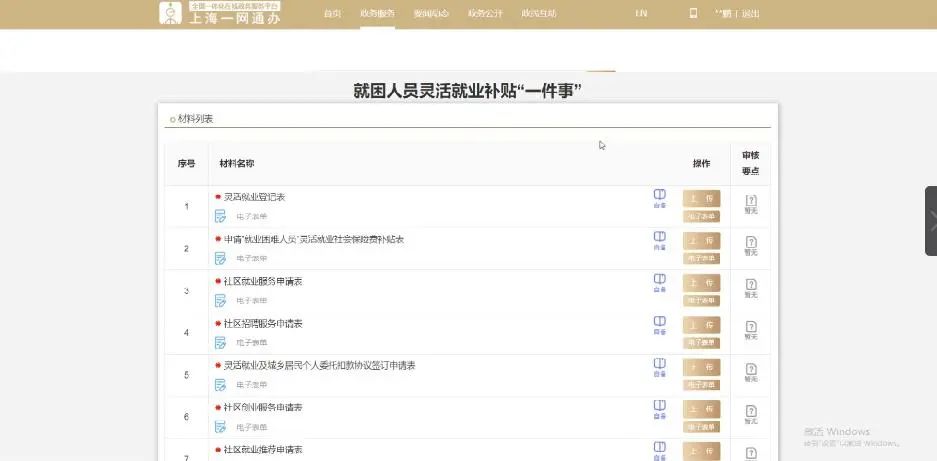Open the mobile phone icon in header
The image size is (937, 461).
coord(693,14)
